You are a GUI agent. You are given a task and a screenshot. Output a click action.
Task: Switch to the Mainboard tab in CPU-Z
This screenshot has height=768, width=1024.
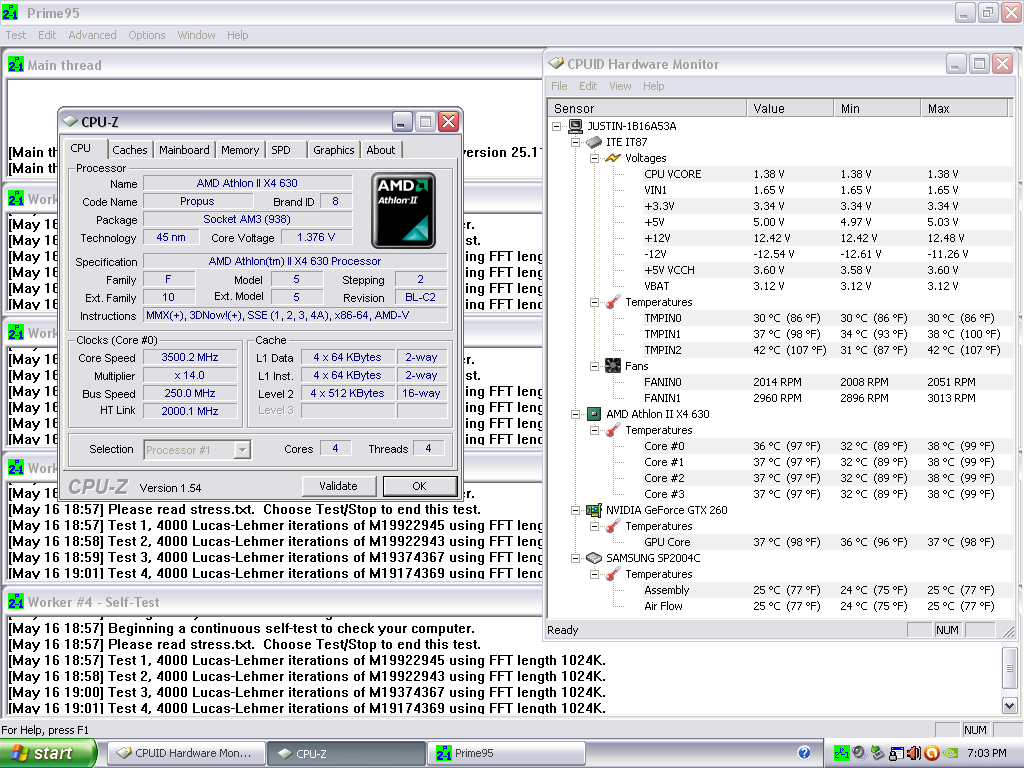click(184, 150)
